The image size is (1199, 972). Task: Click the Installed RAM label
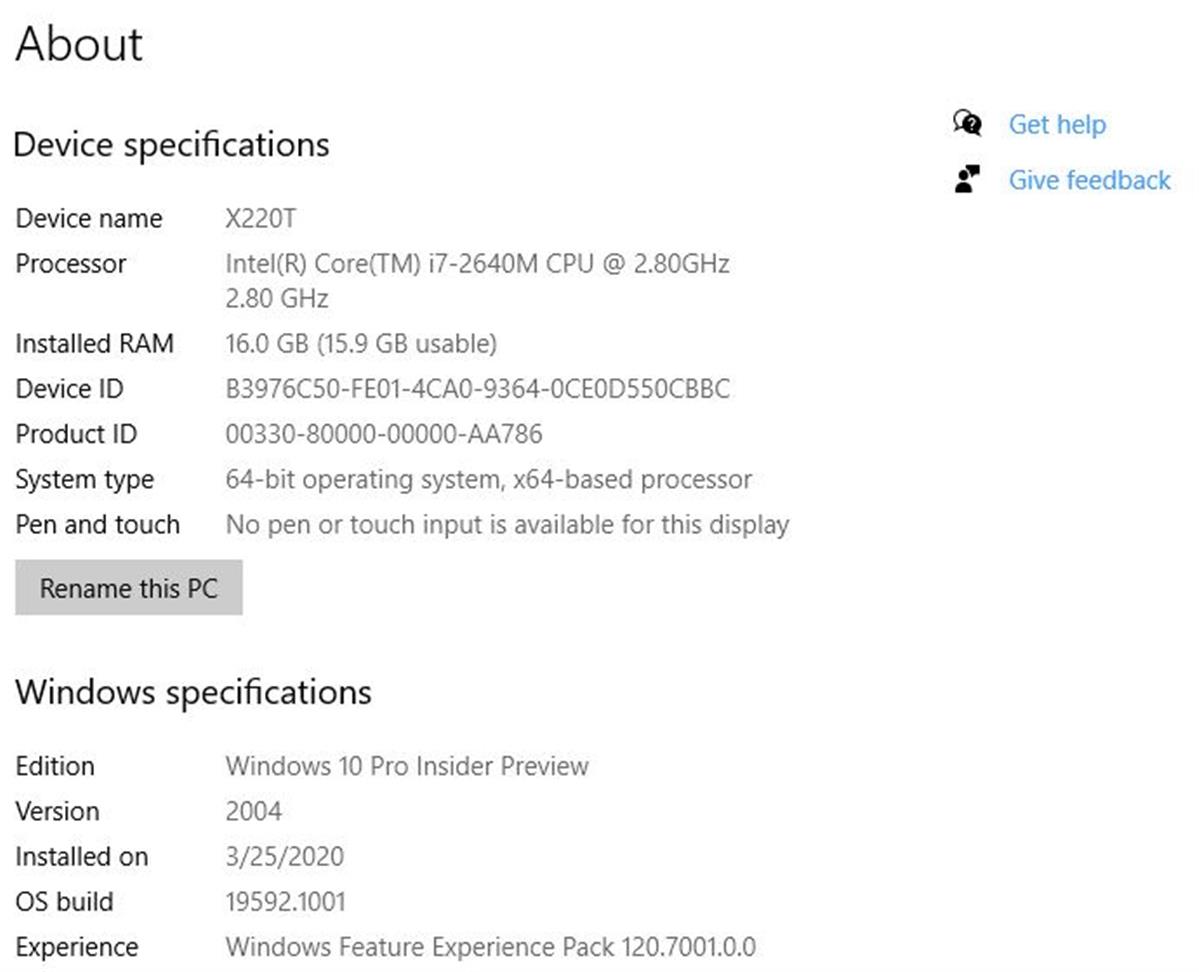pyautogui.click(x=94, y=343)
